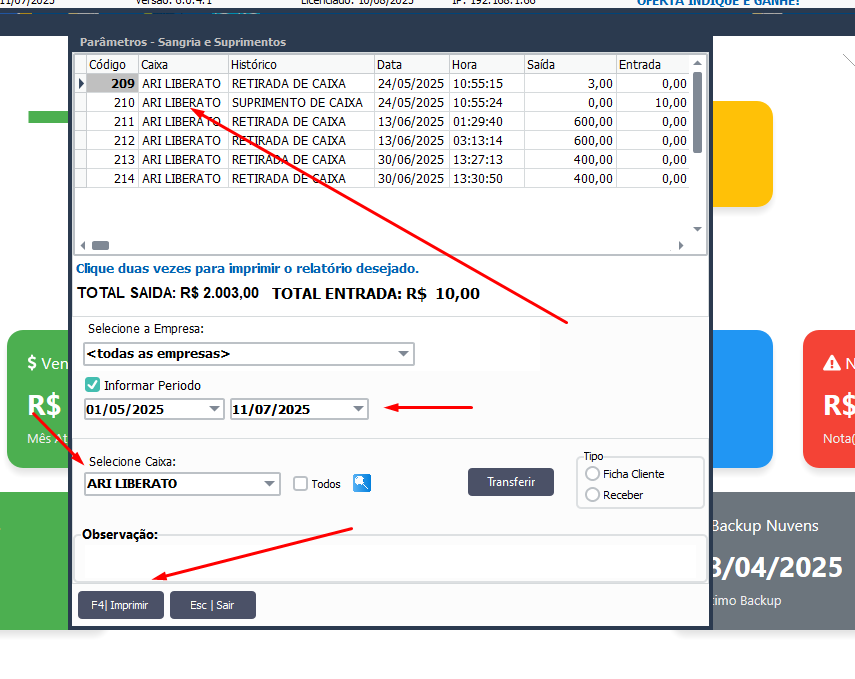The image size is (855, 679).
Task: Click the magnifier search icon beside Todos
Action: coord(362,483)
